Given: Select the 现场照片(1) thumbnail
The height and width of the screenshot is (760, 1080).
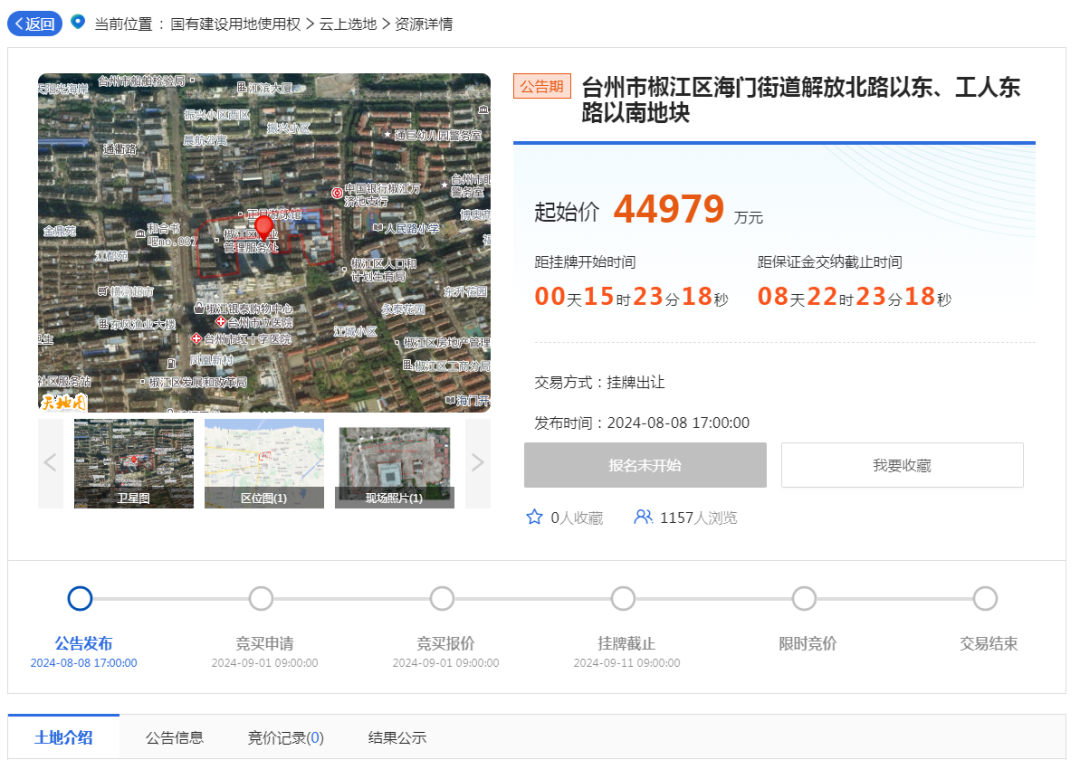Looking at the screenshot, I should tap(395, 464).
